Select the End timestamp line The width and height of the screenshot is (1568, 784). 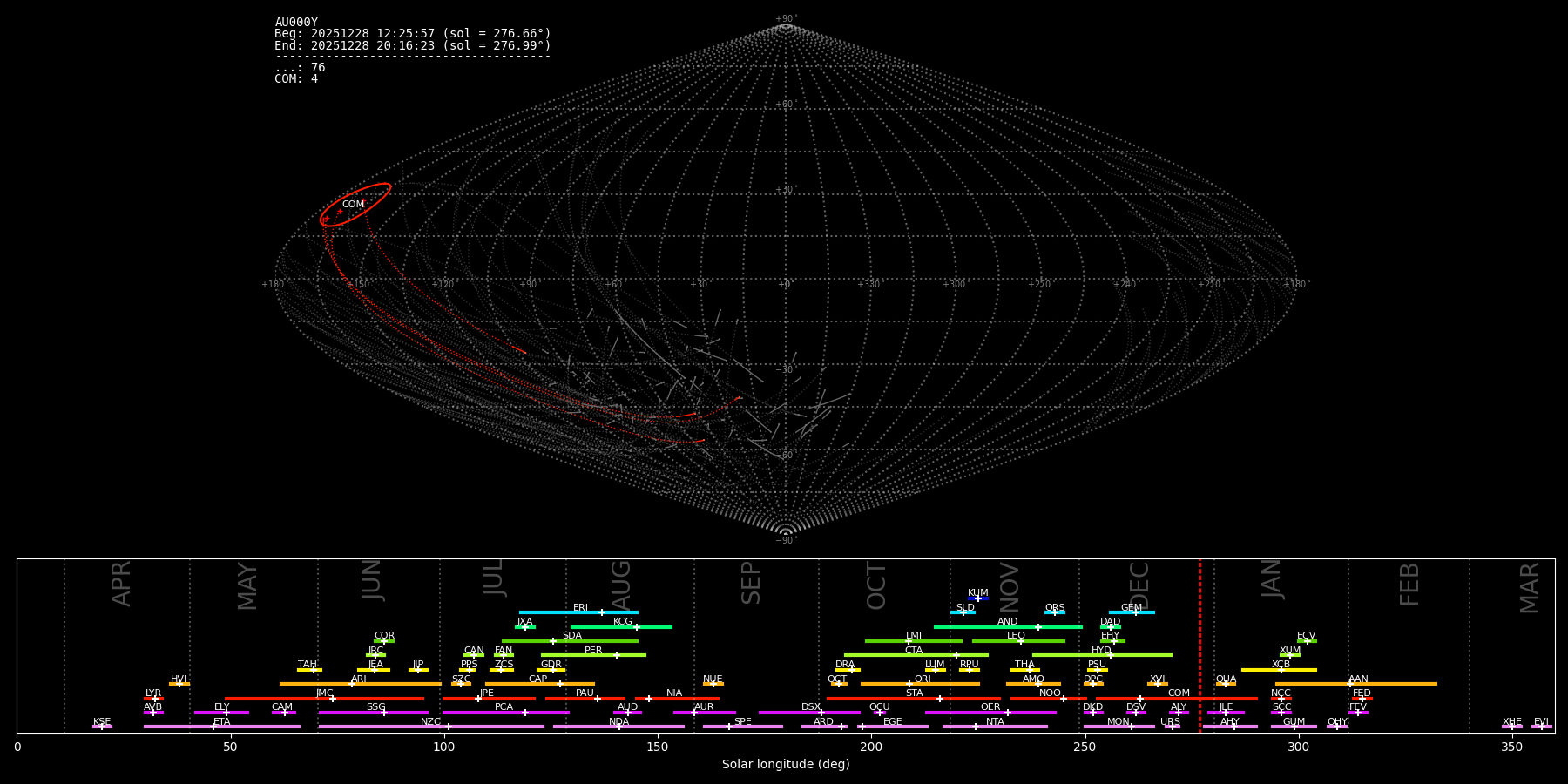pyautogui.click(x=413, y=45)
